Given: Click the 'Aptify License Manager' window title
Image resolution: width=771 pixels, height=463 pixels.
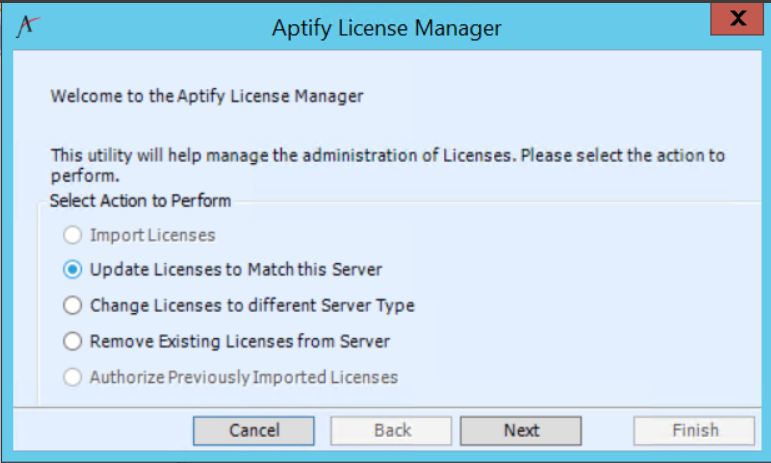Looking at the screenshot, I should pos(386,28).
